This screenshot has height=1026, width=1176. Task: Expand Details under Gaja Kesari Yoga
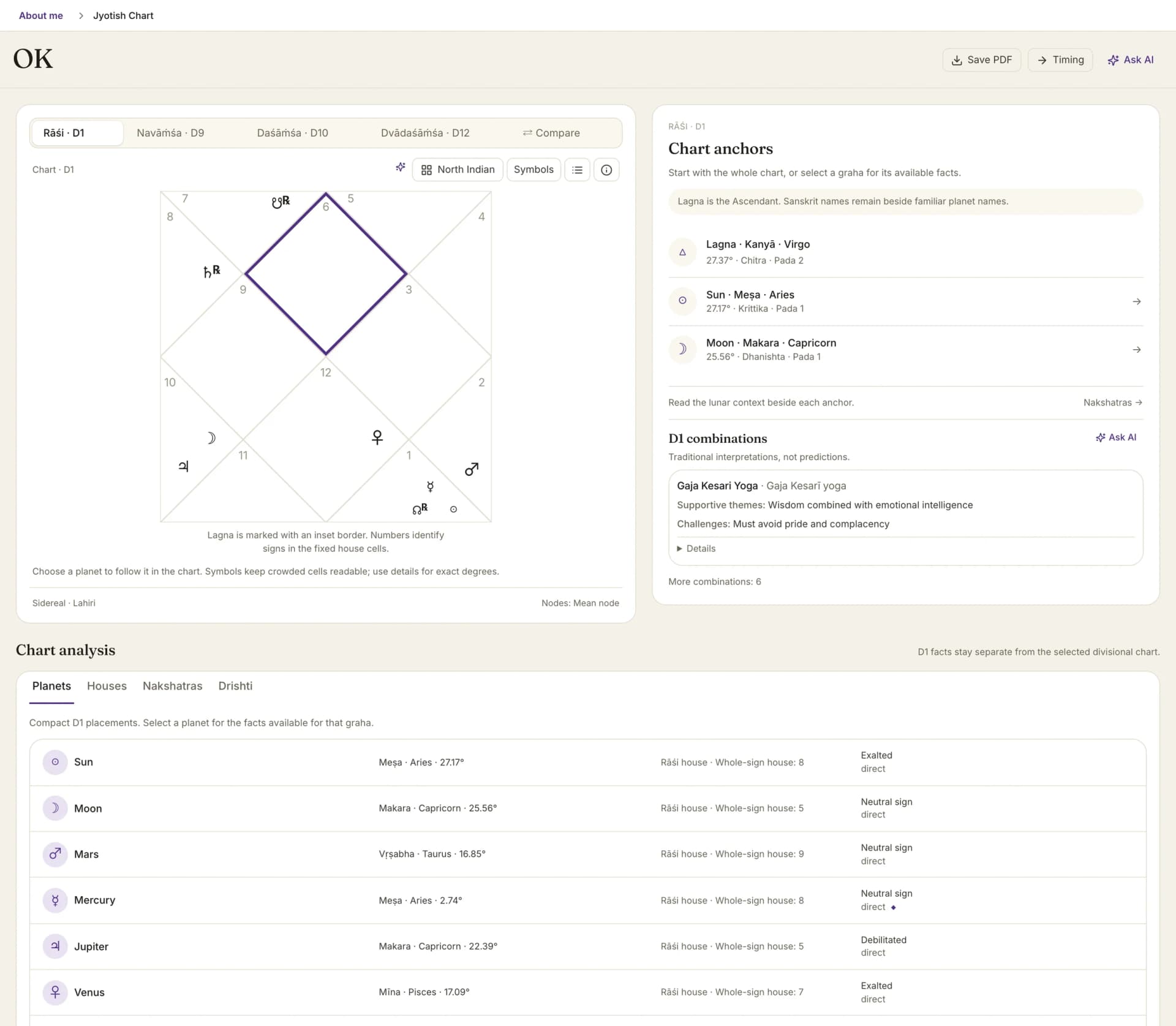pos(696,548)
